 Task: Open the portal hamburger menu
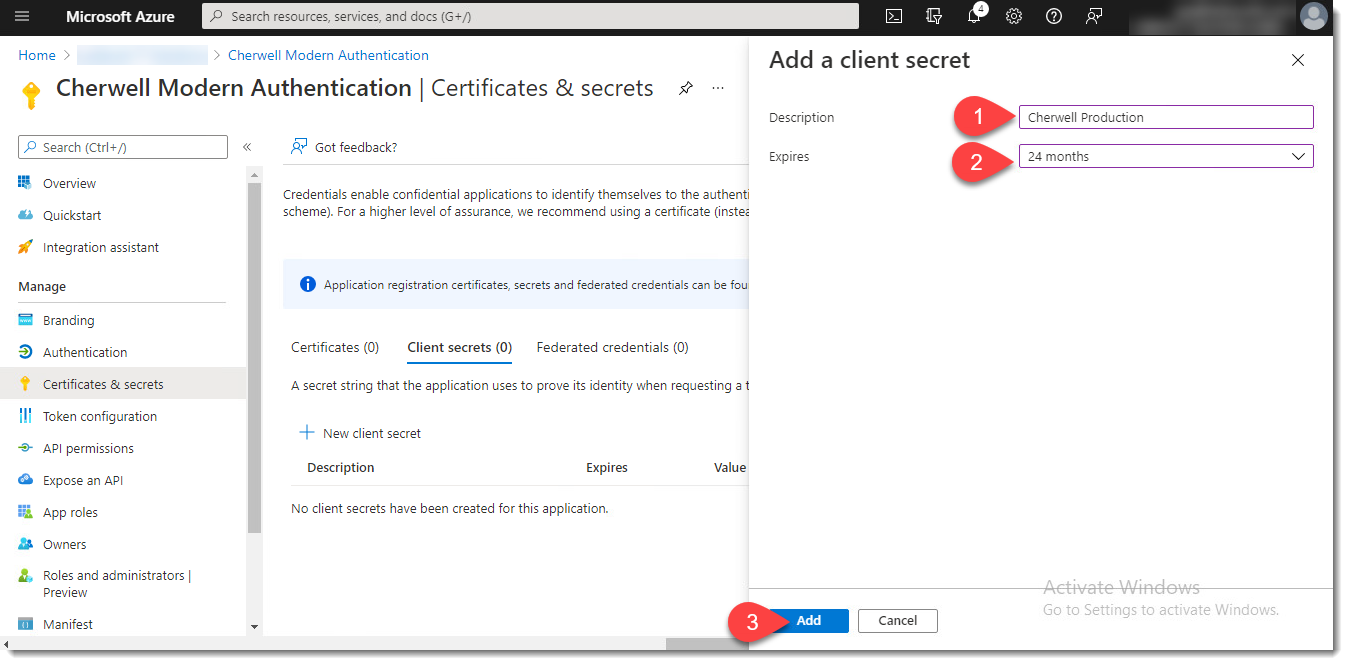point(22,16)
